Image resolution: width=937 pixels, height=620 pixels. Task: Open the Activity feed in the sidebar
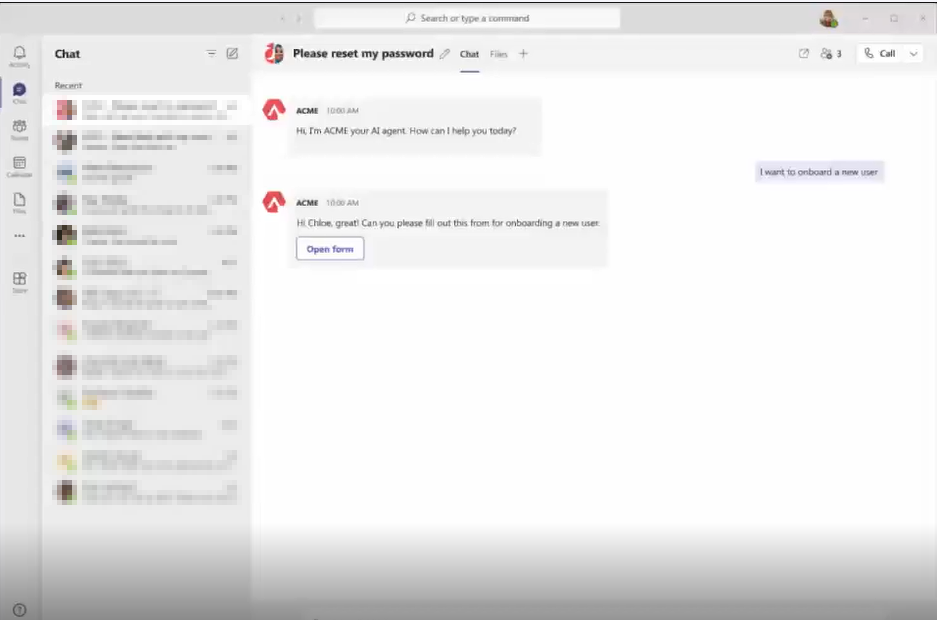19,56
